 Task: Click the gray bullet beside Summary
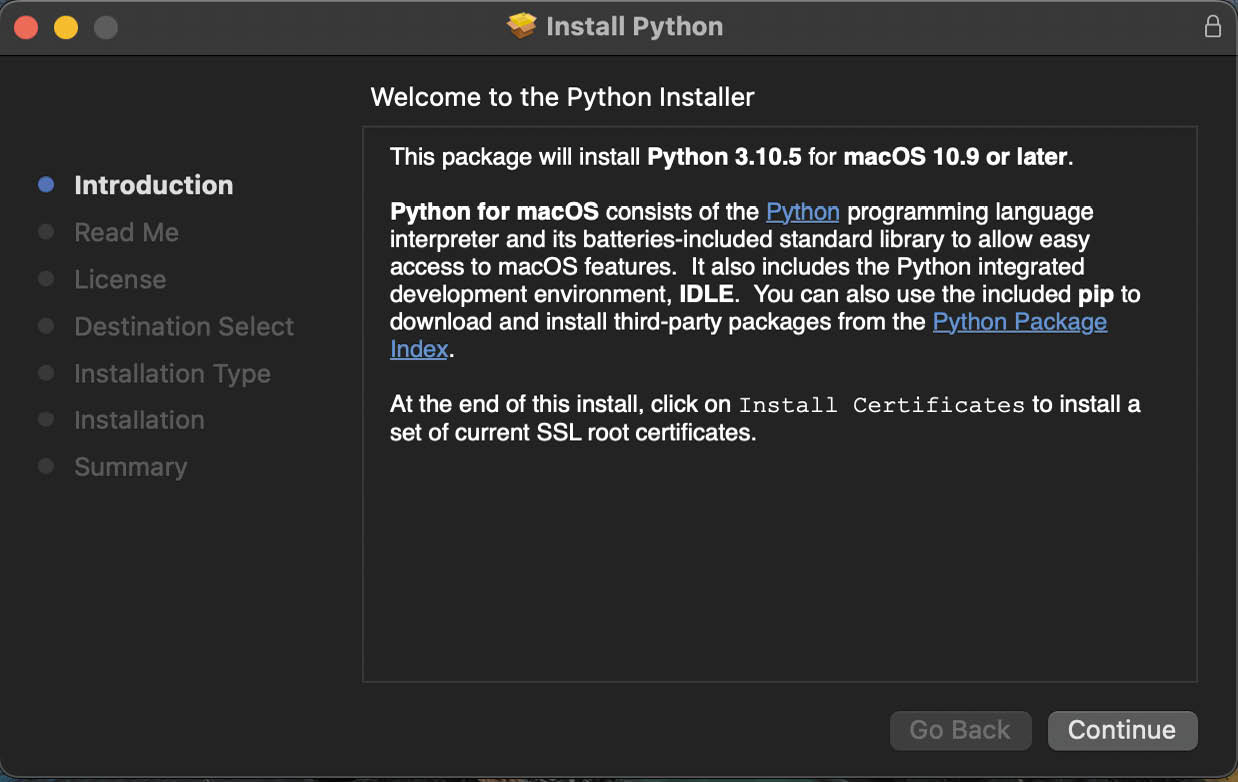[46, 467]
